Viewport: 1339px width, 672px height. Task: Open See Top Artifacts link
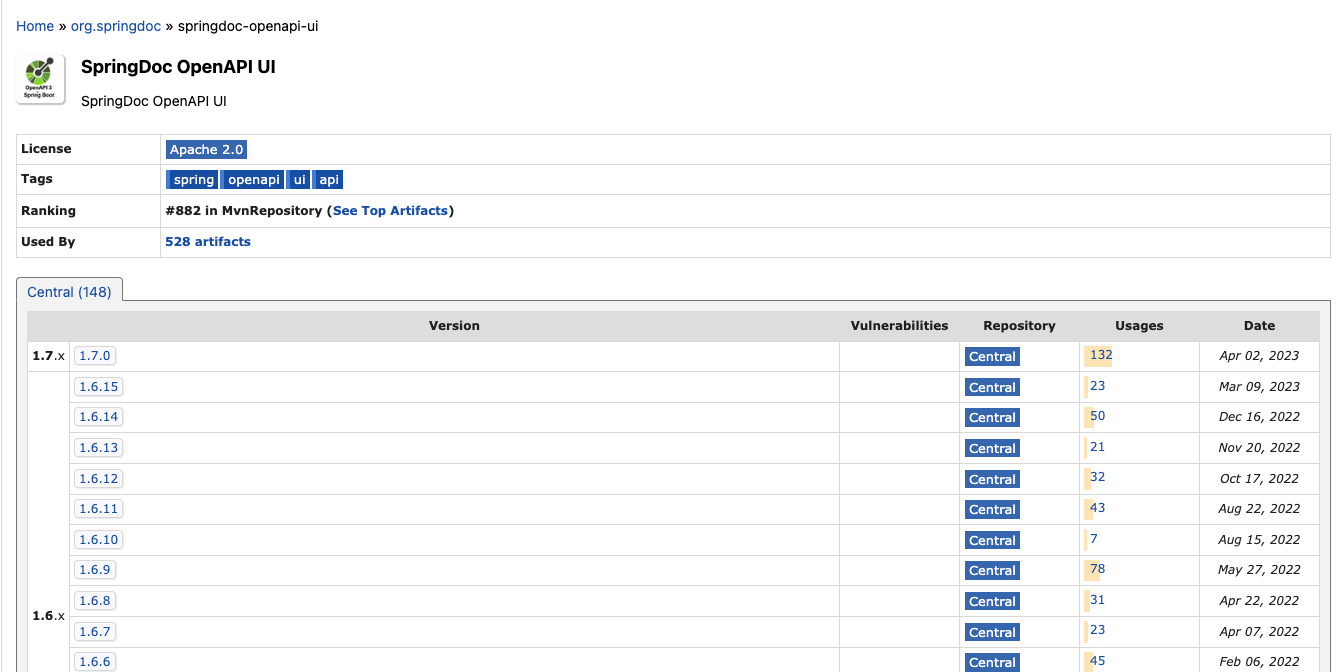point(390,211)
